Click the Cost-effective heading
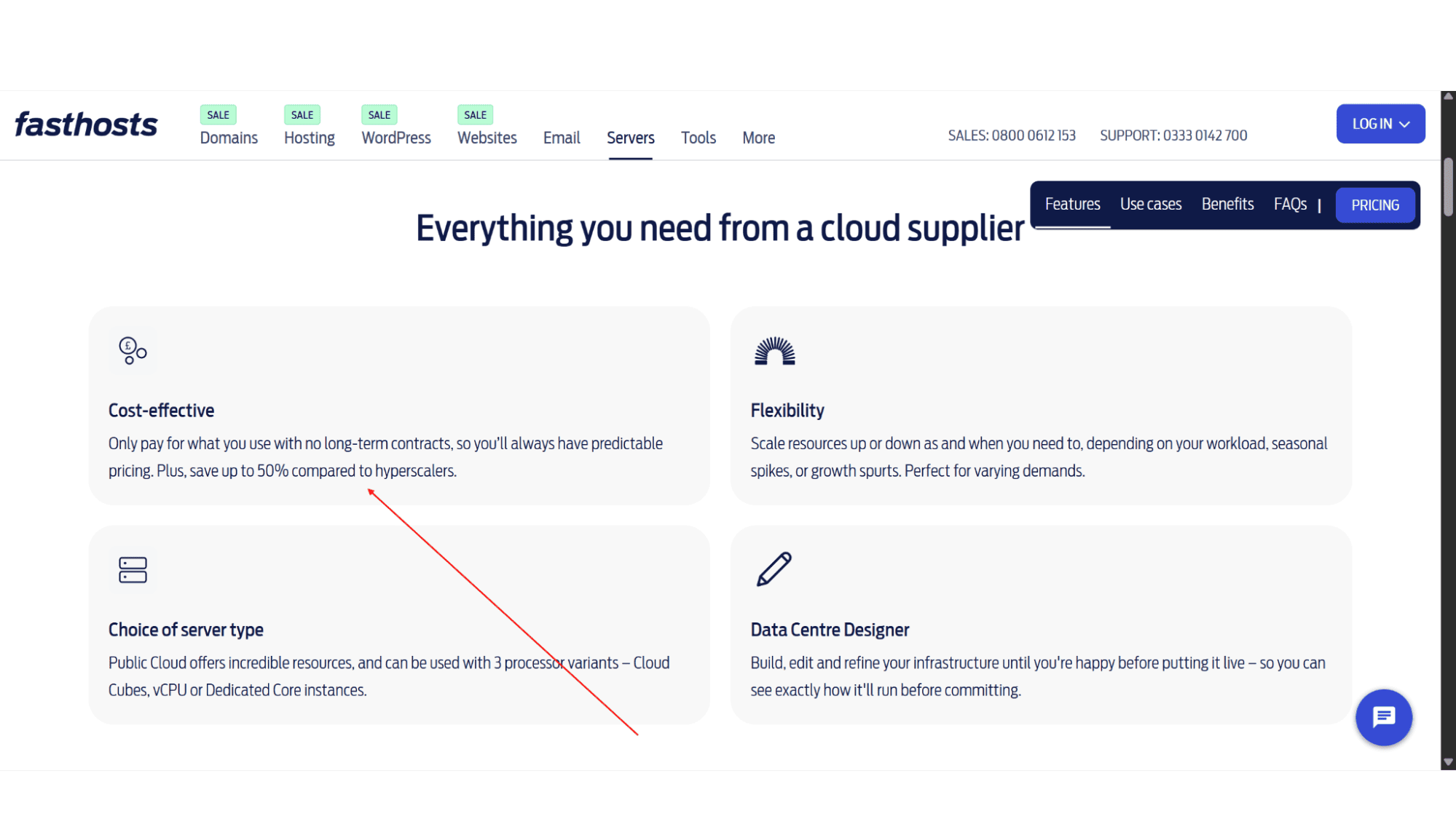This screenshot has height=819, width=1456. 161,411
